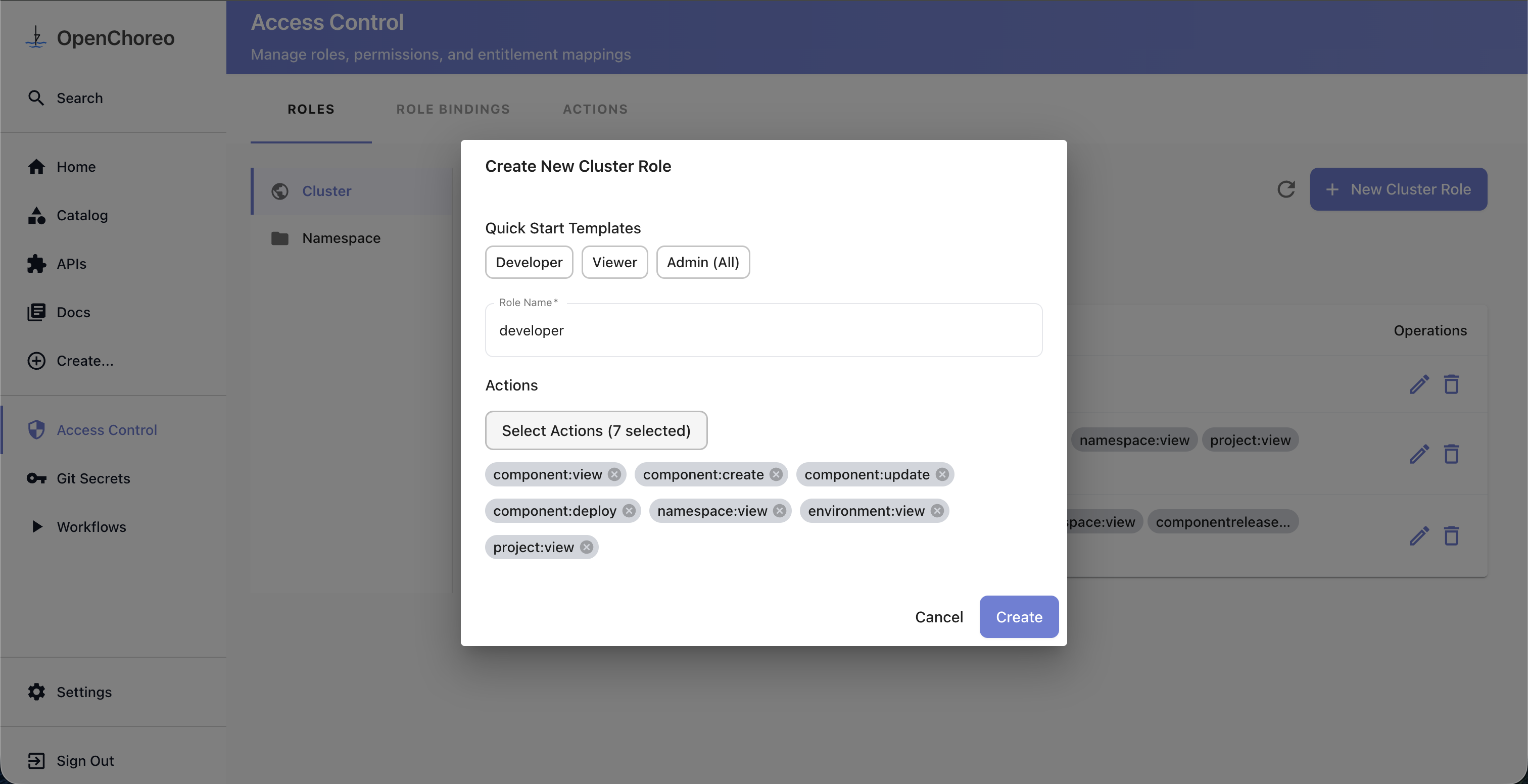Remove the component:deploy action chip
This screenshot has width=1528, height=784.
(x=629, y=511)
